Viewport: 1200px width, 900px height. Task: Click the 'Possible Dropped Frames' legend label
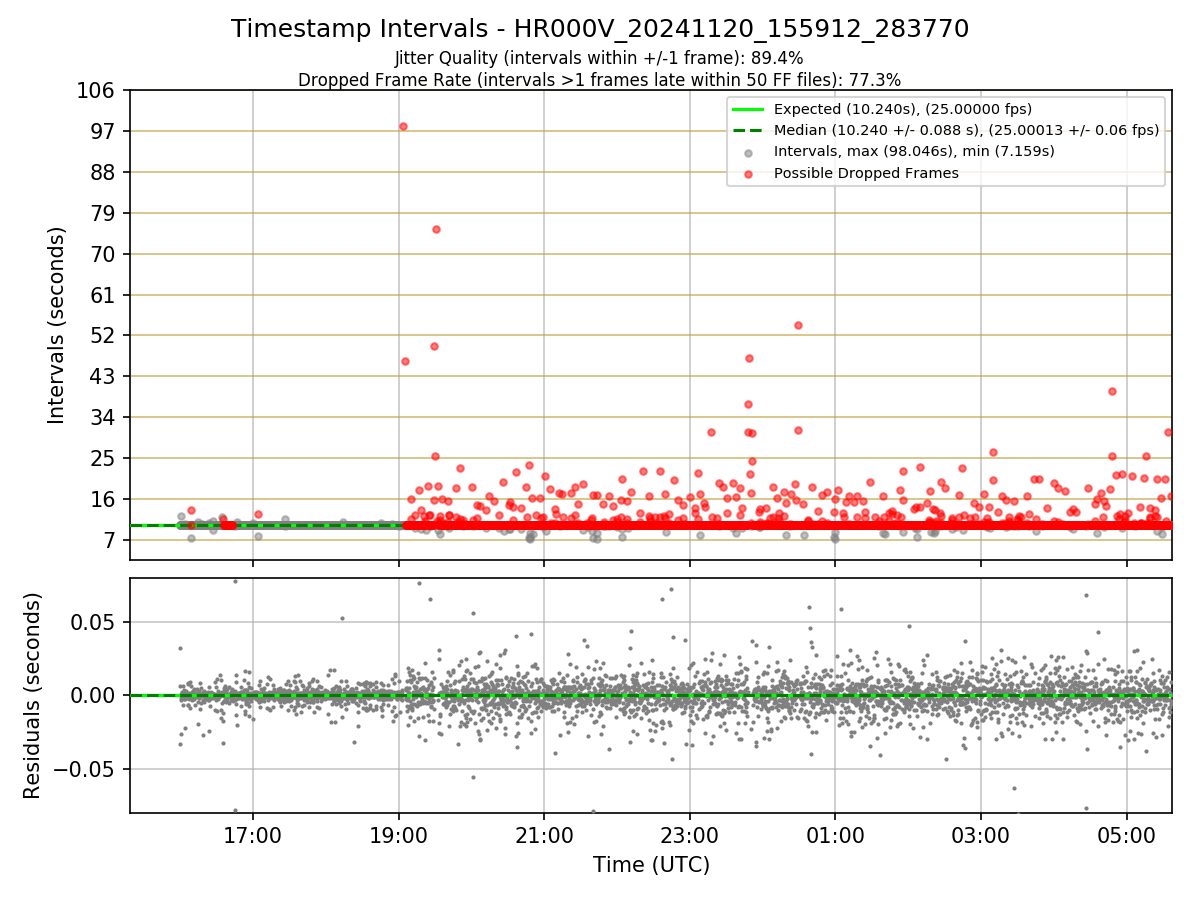tap(866, 173)
